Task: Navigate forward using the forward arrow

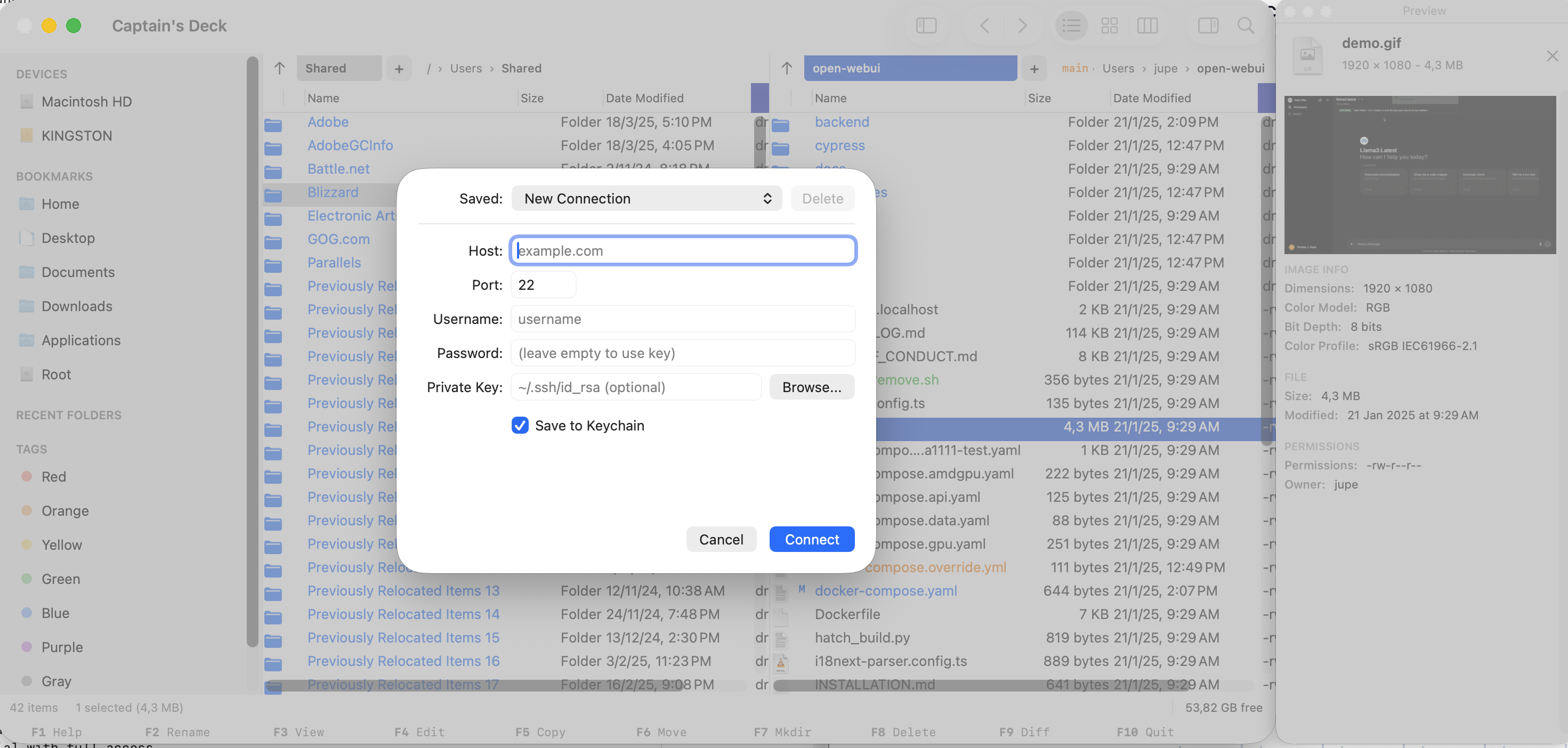Action: coord(1022,26)
